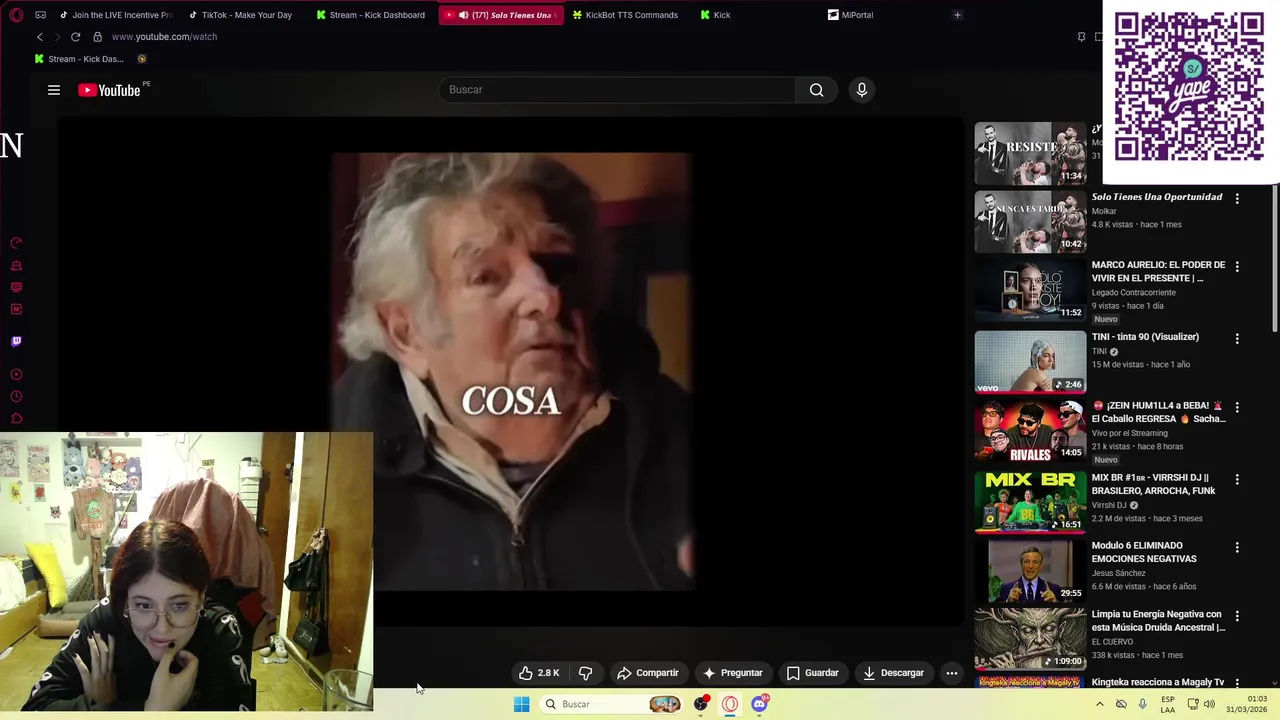Open the Druida 1:09:00 video thumbnail
Screen dimensions: 1280x720
pos(1030,639)
